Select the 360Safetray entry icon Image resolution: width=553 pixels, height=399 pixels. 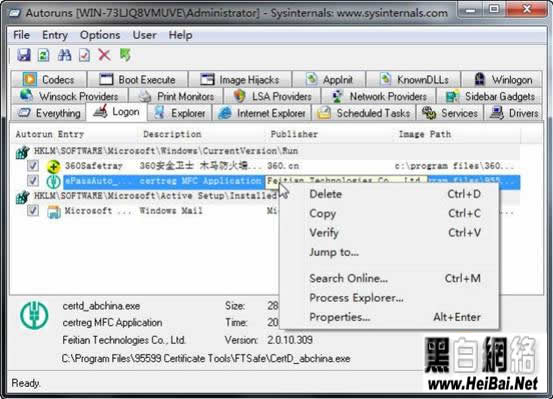coord(53,166)
